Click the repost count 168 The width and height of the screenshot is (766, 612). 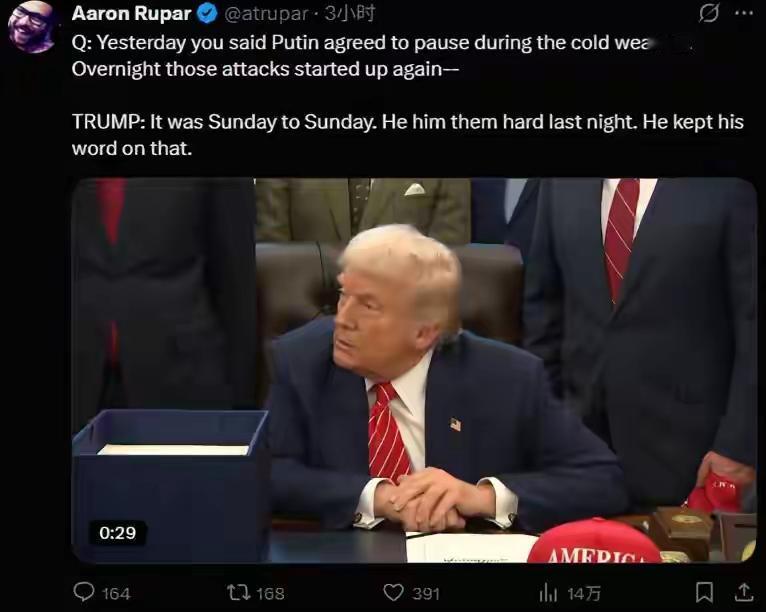[270, 593]
